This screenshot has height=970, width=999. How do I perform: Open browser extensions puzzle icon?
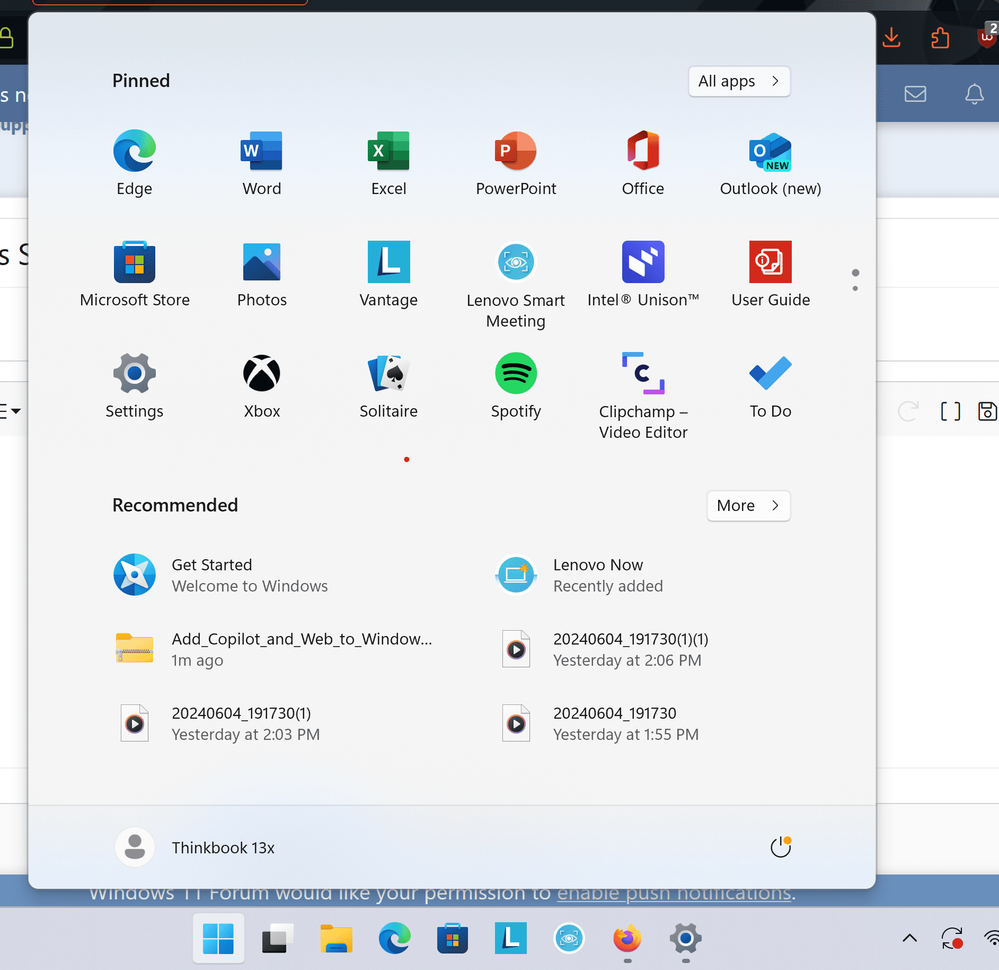tap(940, 38)
